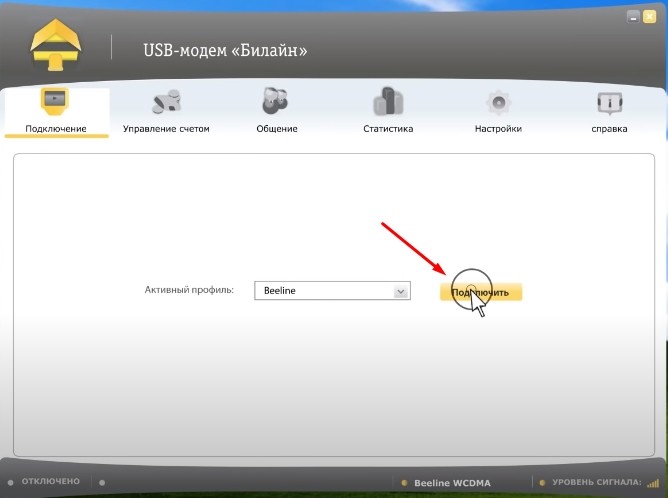668x498 pixels.
Task: Click the Beeline profile combo box
Action: click(332, 291)
